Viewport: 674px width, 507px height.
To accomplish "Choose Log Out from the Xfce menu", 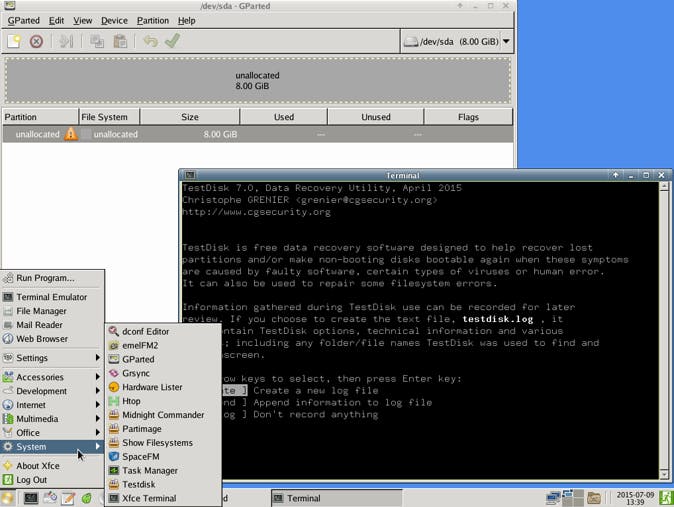I will (x=52, y=480).
